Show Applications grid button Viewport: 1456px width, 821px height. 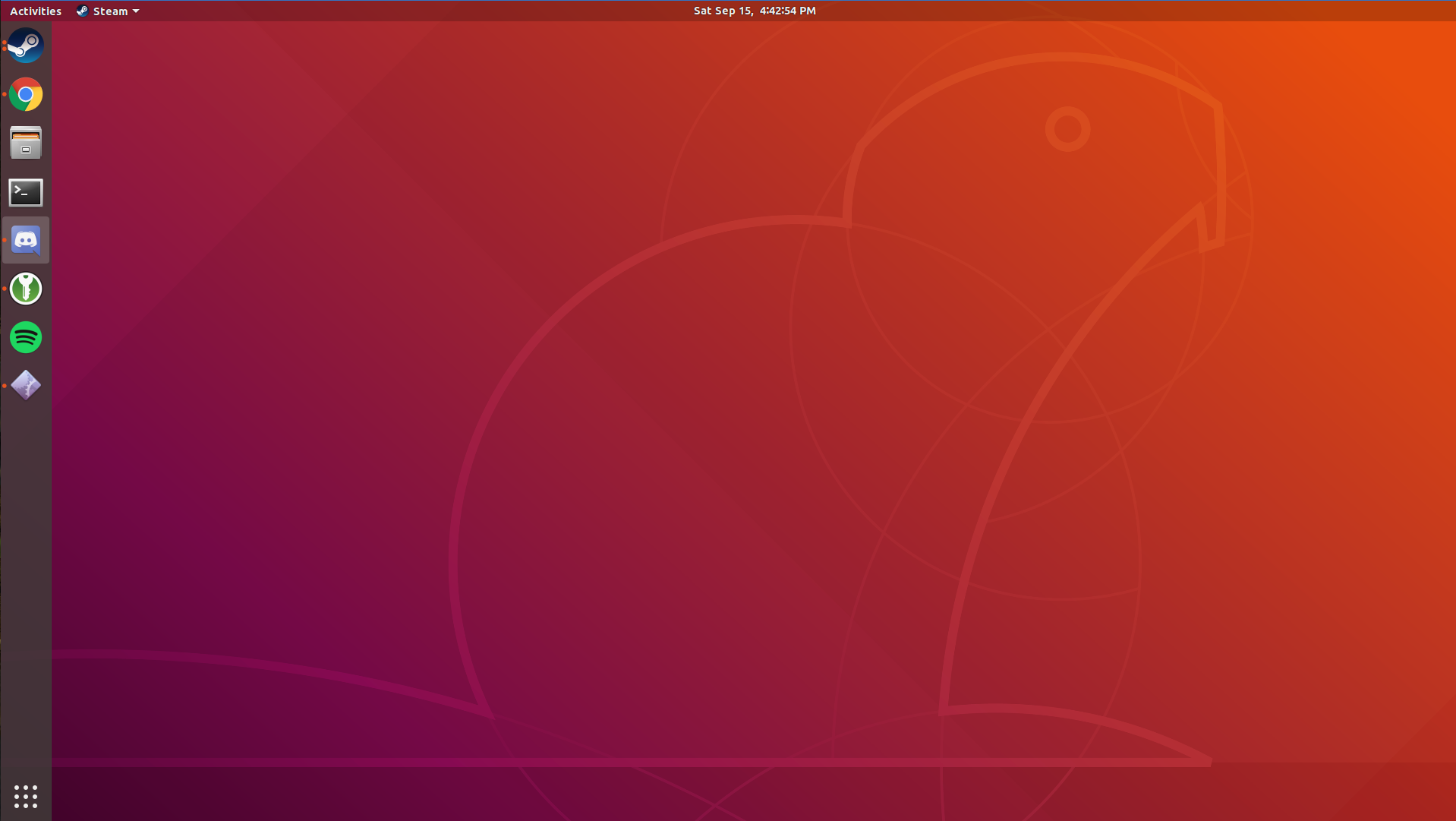[x=26, y=796]
